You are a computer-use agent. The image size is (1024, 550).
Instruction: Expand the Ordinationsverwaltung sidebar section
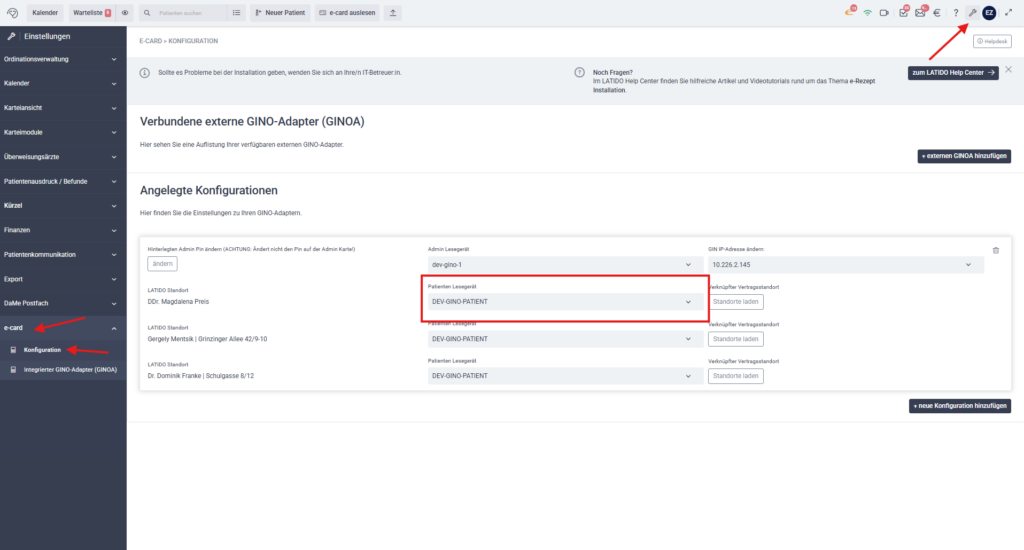[x=62, y=59]
